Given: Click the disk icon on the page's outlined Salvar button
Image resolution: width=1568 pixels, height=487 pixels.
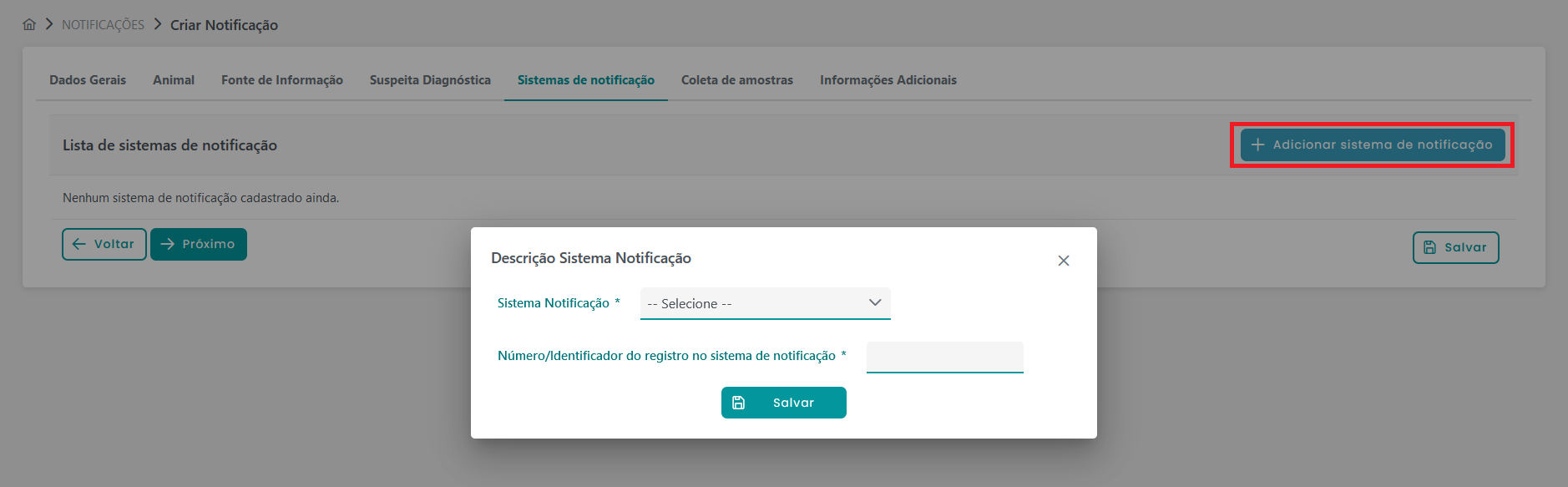Looking at the screenshot, I should [x=1429, y=247].
